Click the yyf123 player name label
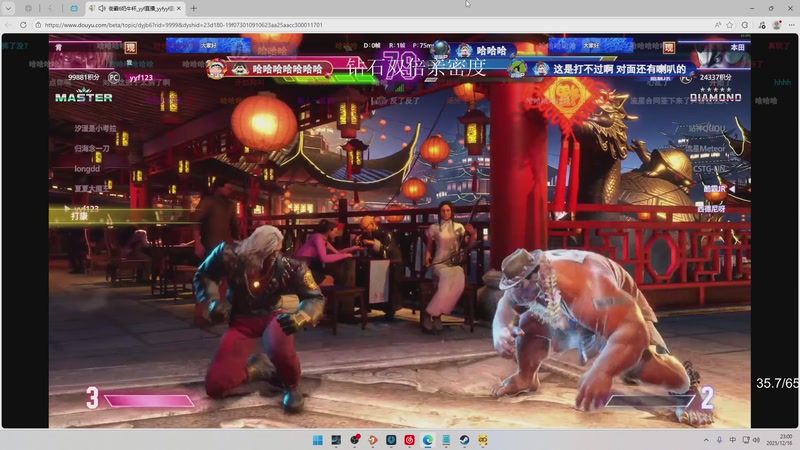 tap(141, 78)
